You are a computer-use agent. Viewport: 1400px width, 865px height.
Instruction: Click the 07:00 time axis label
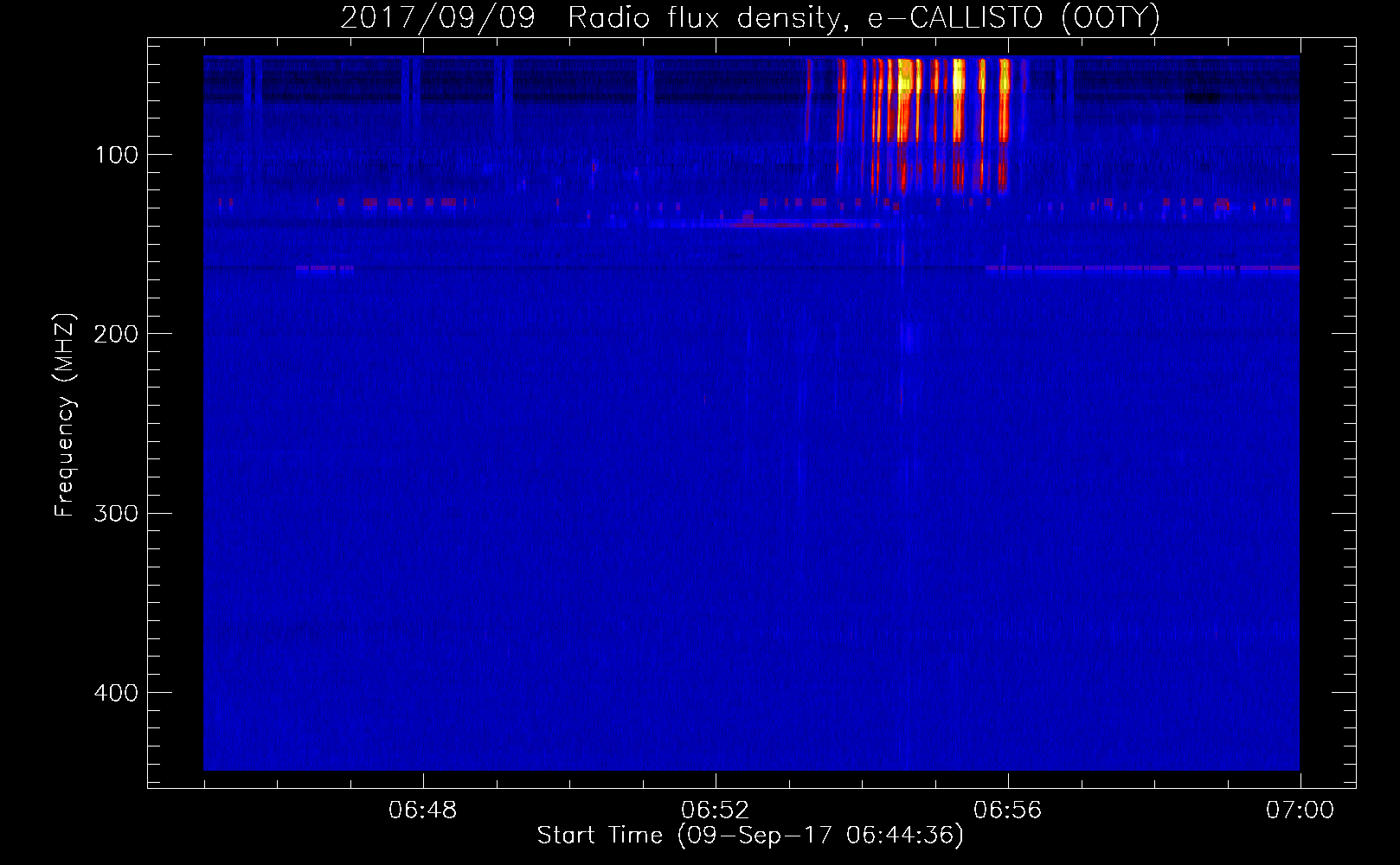click(x=1300, y=811)
